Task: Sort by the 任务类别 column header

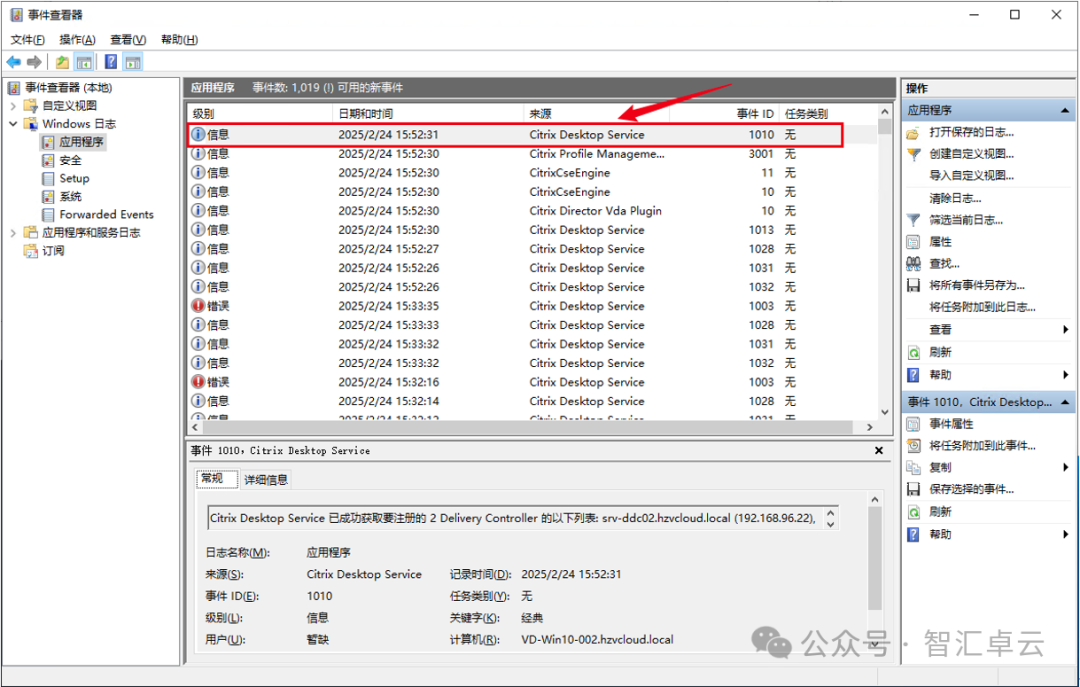Action: (828, 114)
